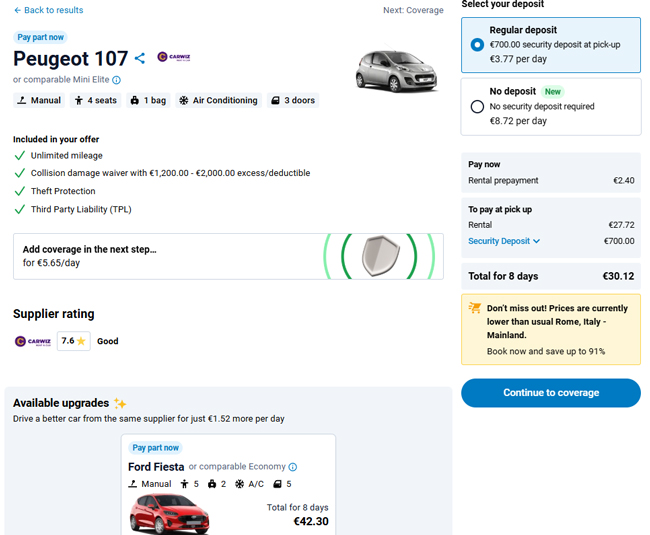Click the Pay part now badge for Peugeot 107
The height and width of the screenshot is (535, 650).
pos(40,37)
